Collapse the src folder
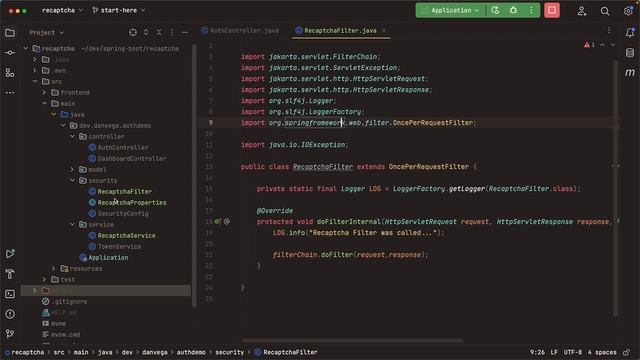Screen dimensions: 640x360 click(x=35, y=82)
